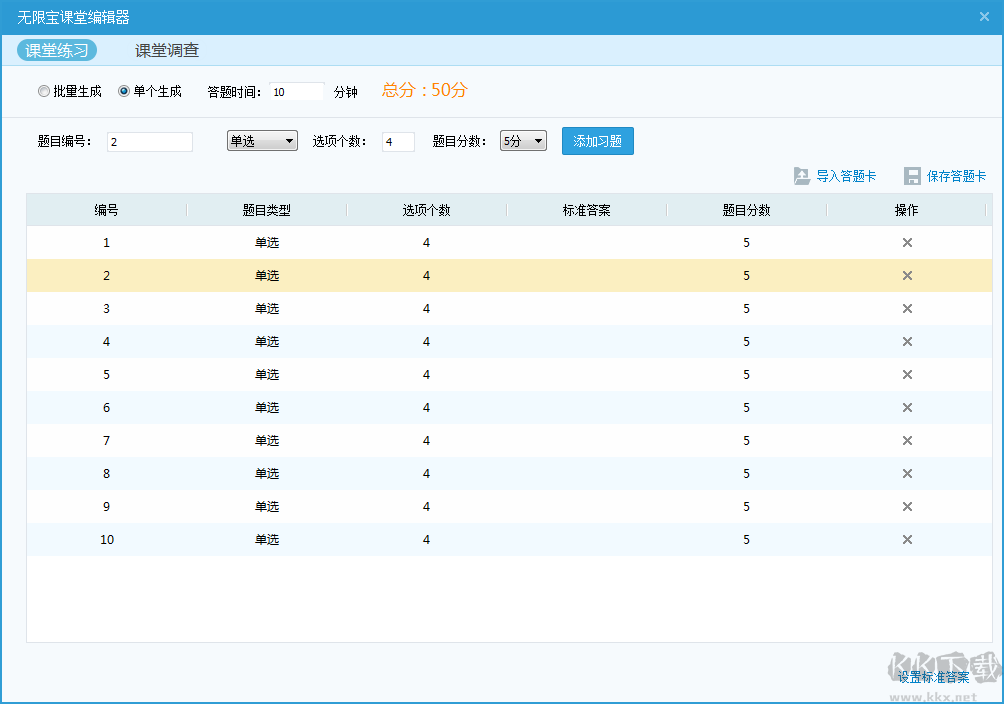Screen dimensions: 1004x704
Task: Switch to the 课堂调查 tab
Action: 167,51
